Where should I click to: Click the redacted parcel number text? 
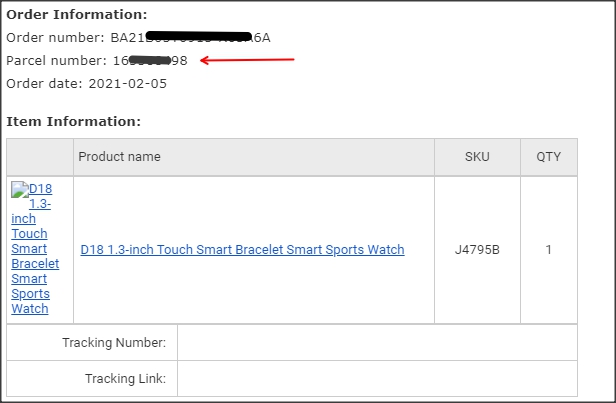[150, 60]
